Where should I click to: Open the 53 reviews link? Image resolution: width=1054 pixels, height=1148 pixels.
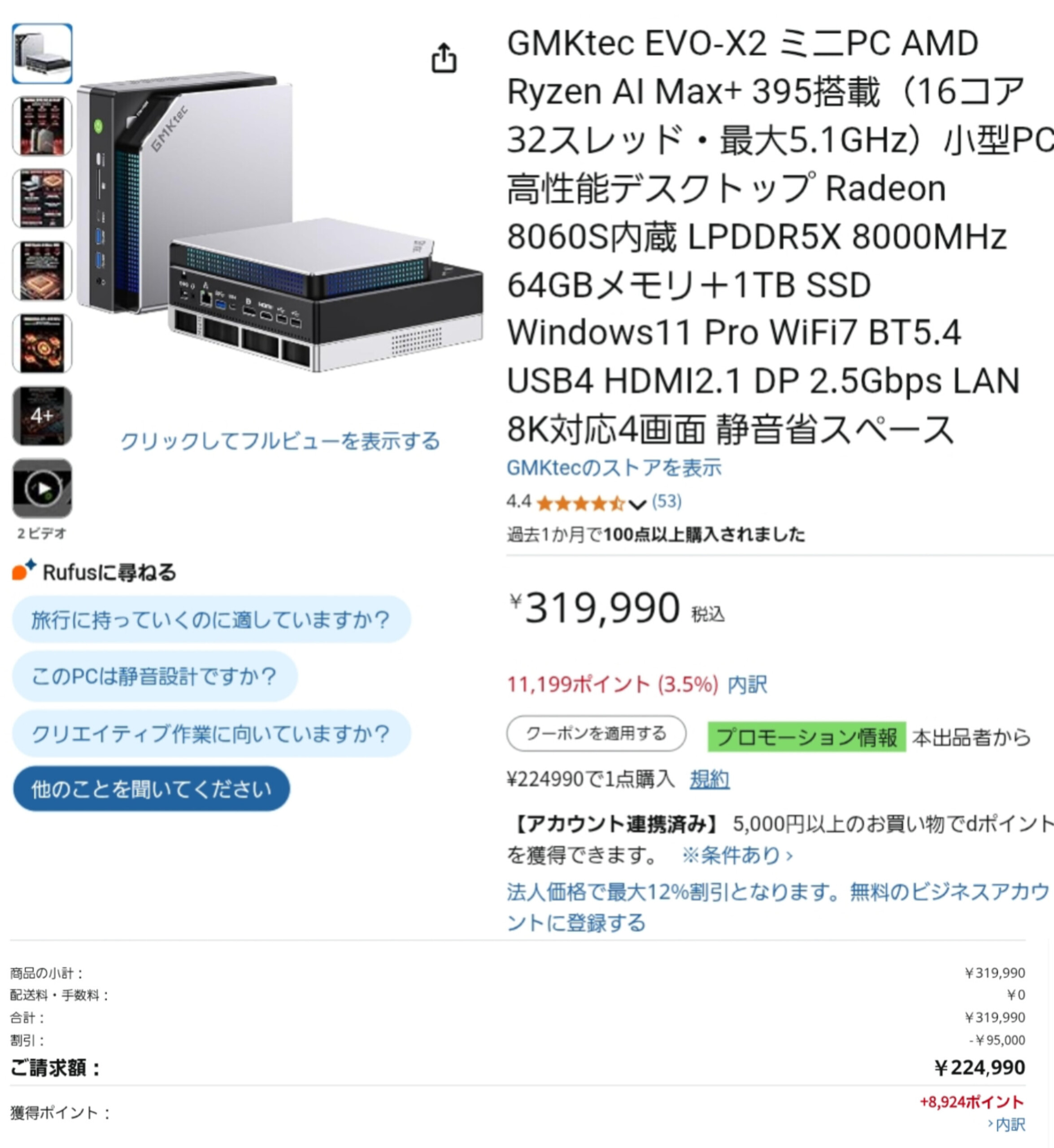[x=666, y=501]
